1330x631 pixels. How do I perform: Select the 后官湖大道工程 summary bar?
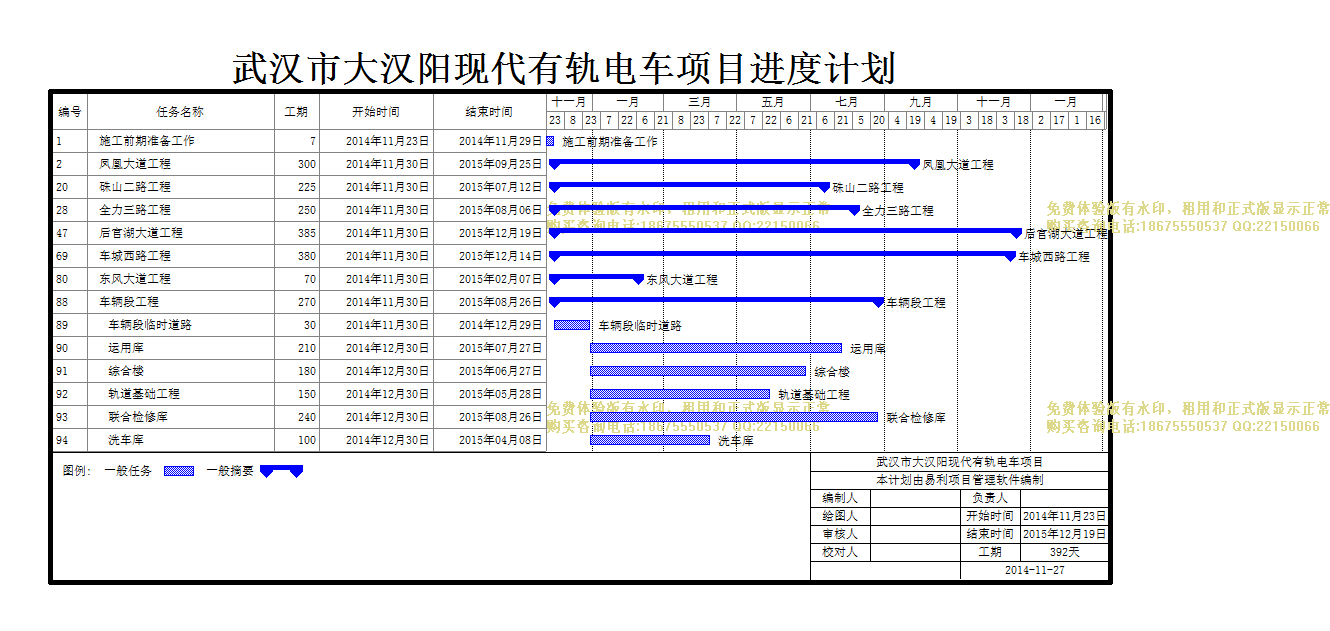pyautogui.click(x=786, y=232)
